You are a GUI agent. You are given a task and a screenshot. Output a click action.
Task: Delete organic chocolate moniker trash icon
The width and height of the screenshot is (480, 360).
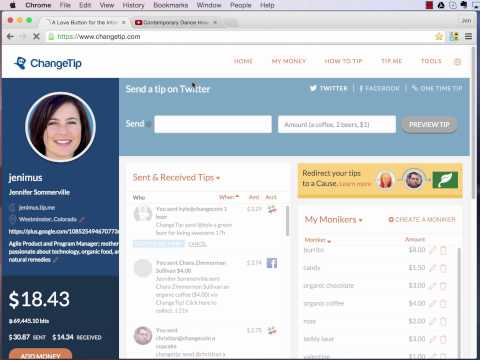pyautogui.click(x=443, y=286)
